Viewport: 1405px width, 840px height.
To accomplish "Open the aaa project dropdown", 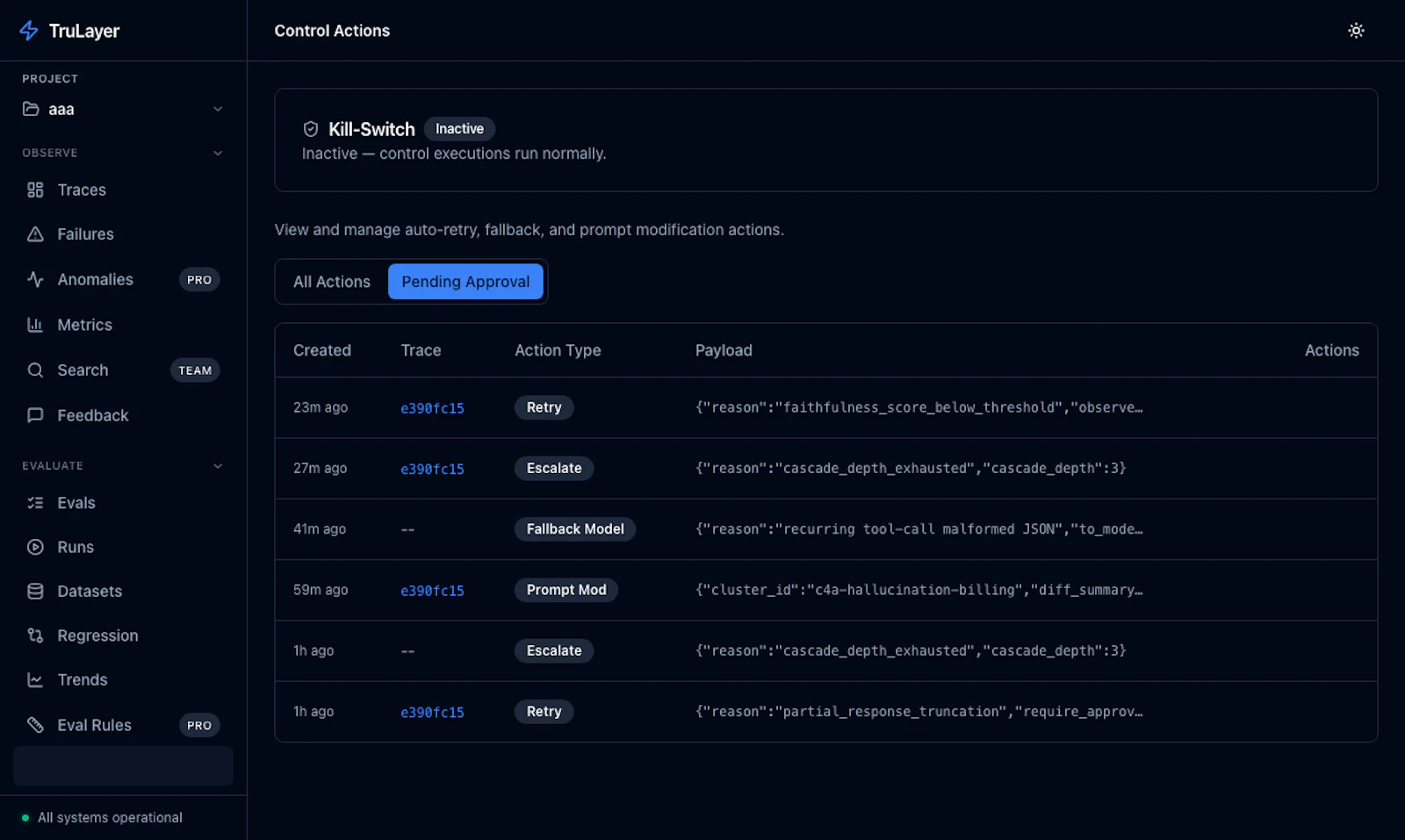I will (123, 109).
